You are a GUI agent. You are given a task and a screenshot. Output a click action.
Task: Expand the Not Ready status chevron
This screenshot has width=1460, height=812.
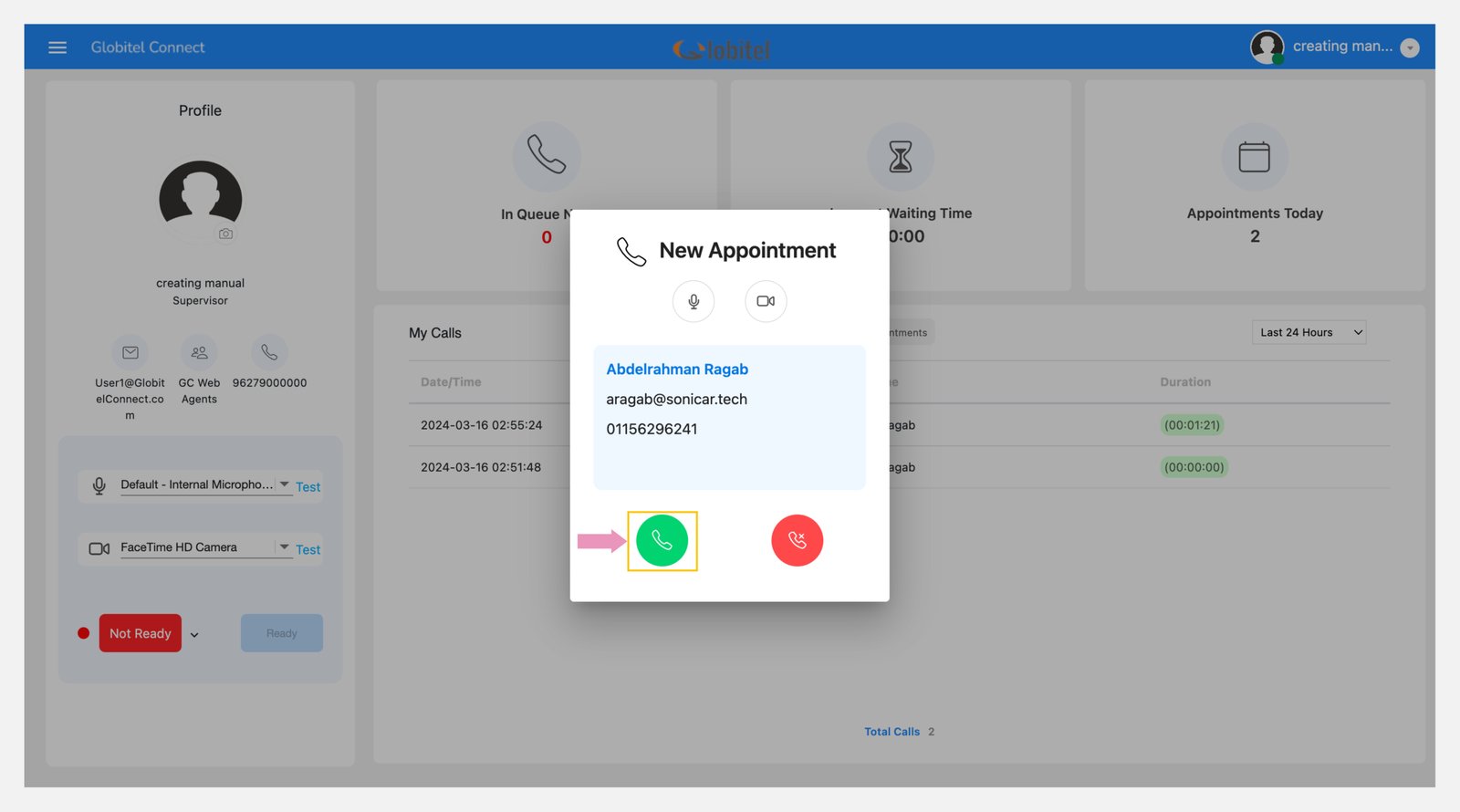pyautogui.click(x=194, y=635)
